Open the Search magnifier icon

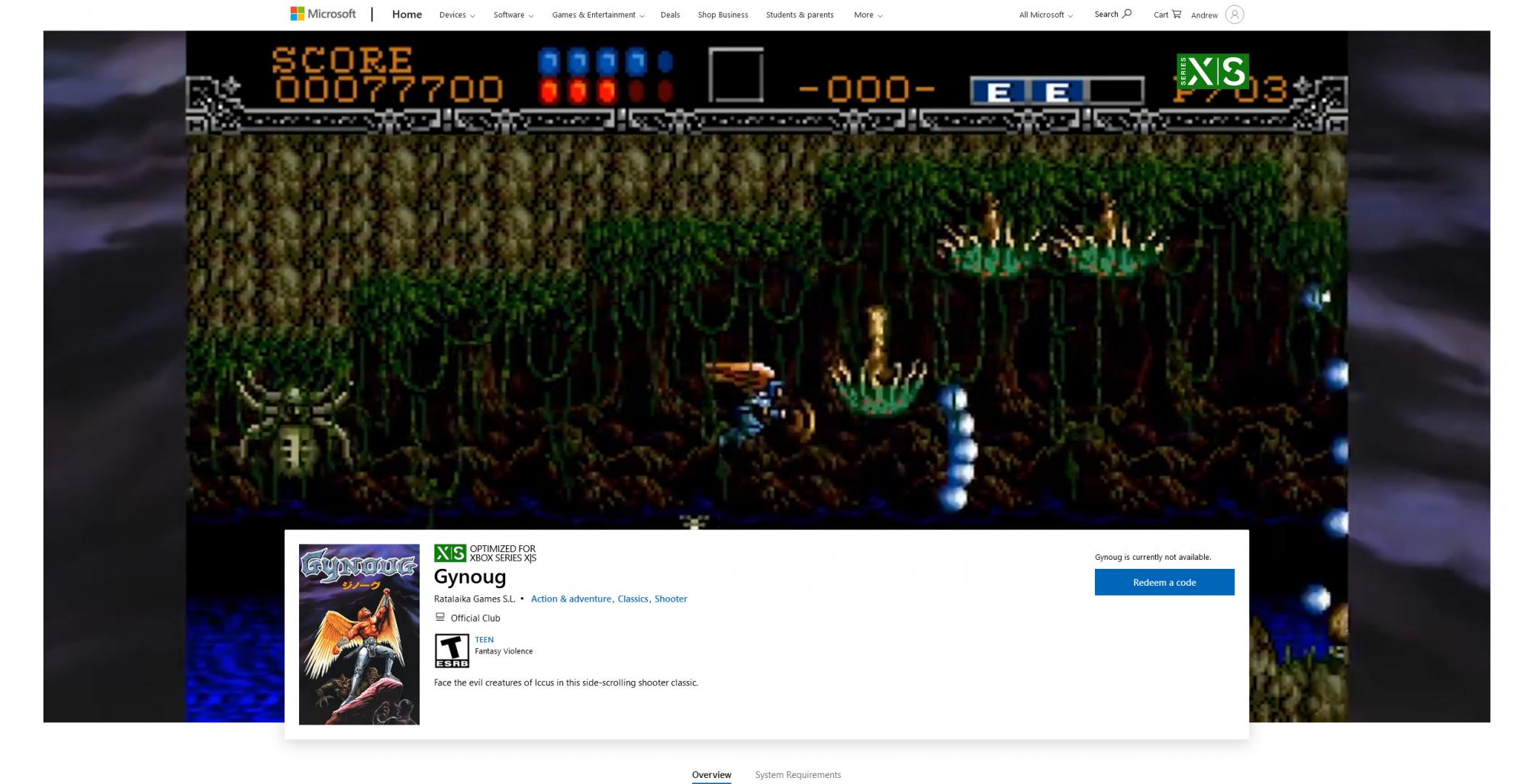tap(1127, 14)
